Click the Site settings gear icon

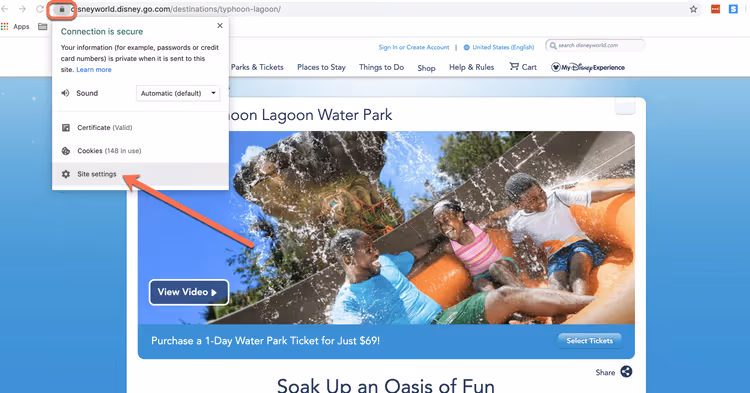66,174
